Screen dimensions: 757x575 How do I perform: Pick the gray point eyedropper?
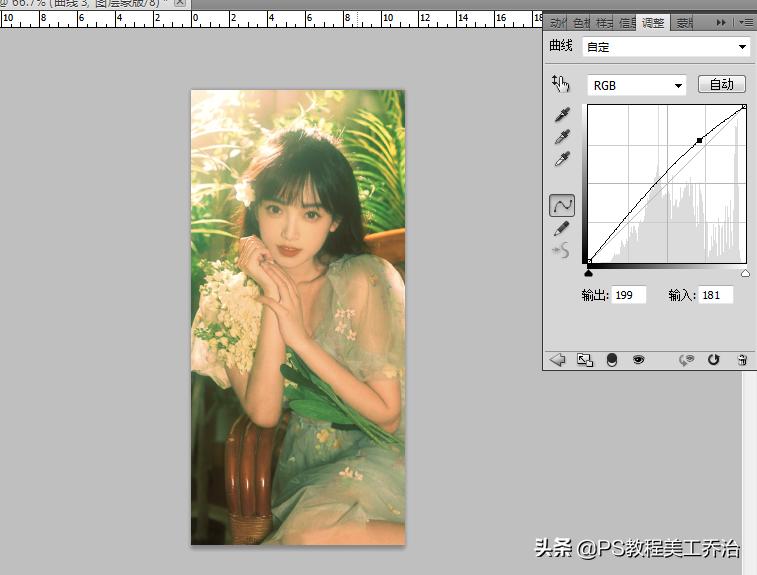[562, 137]
